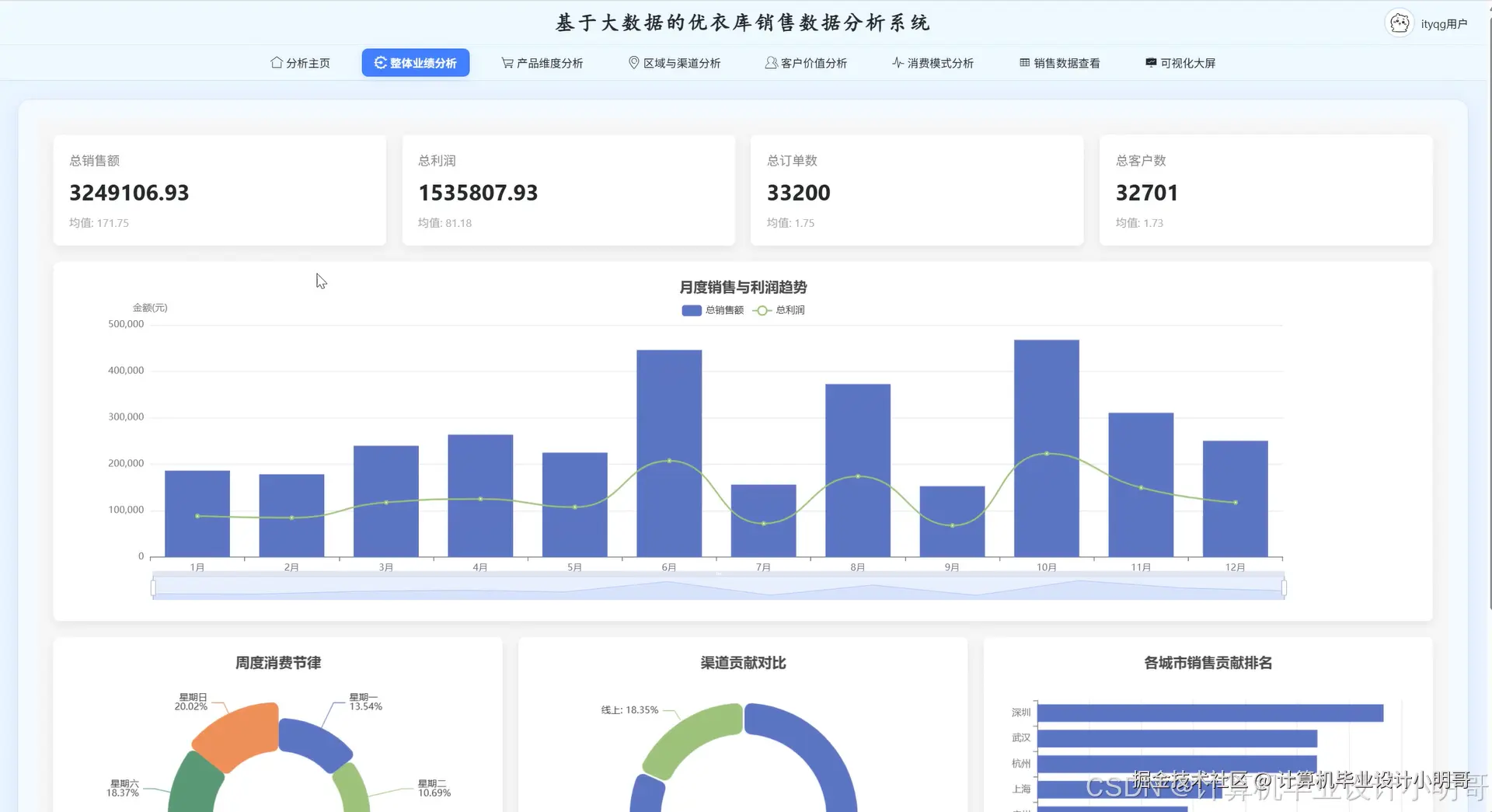1492x812 pixels.
Task: Click the 总客户数 value 32701
Action: coord(1147,193)
